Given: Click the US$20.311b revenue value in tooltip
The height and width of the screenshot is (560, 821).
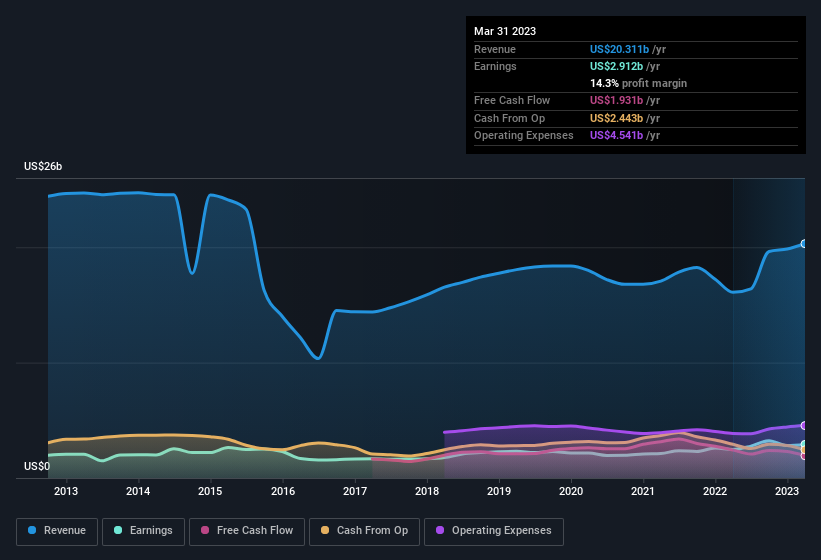Looking at the screenshot, I should coord(619,49).
